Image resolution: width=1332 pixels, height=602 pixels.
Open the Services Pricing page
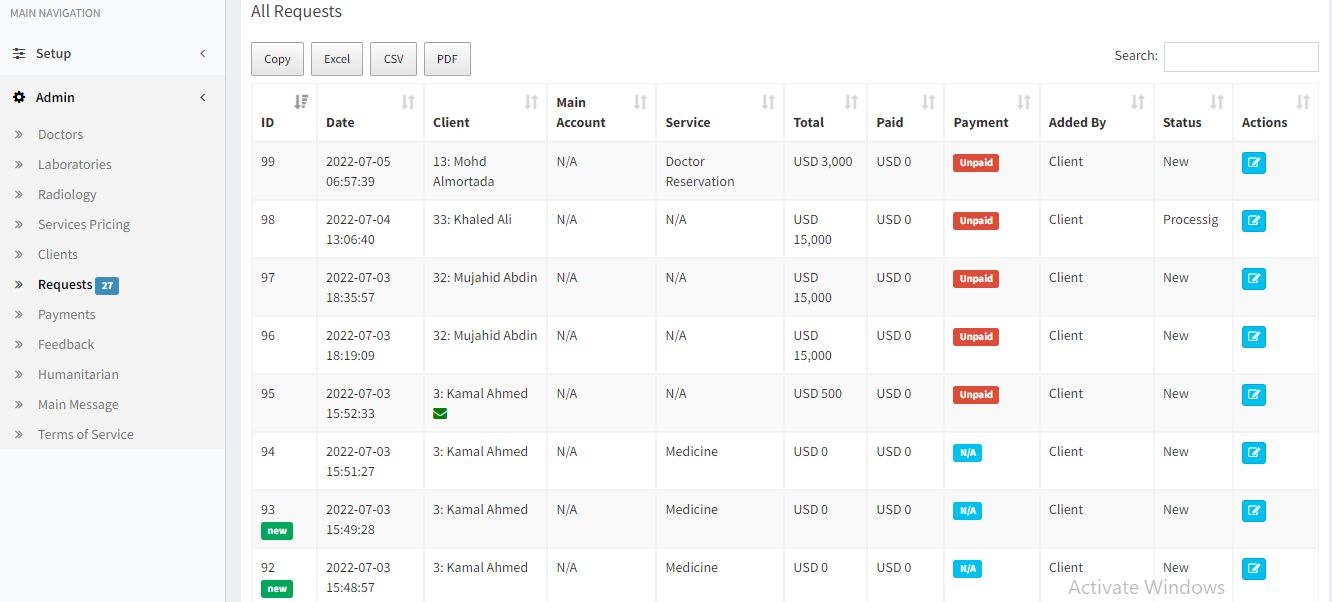[x=84, y=225]
